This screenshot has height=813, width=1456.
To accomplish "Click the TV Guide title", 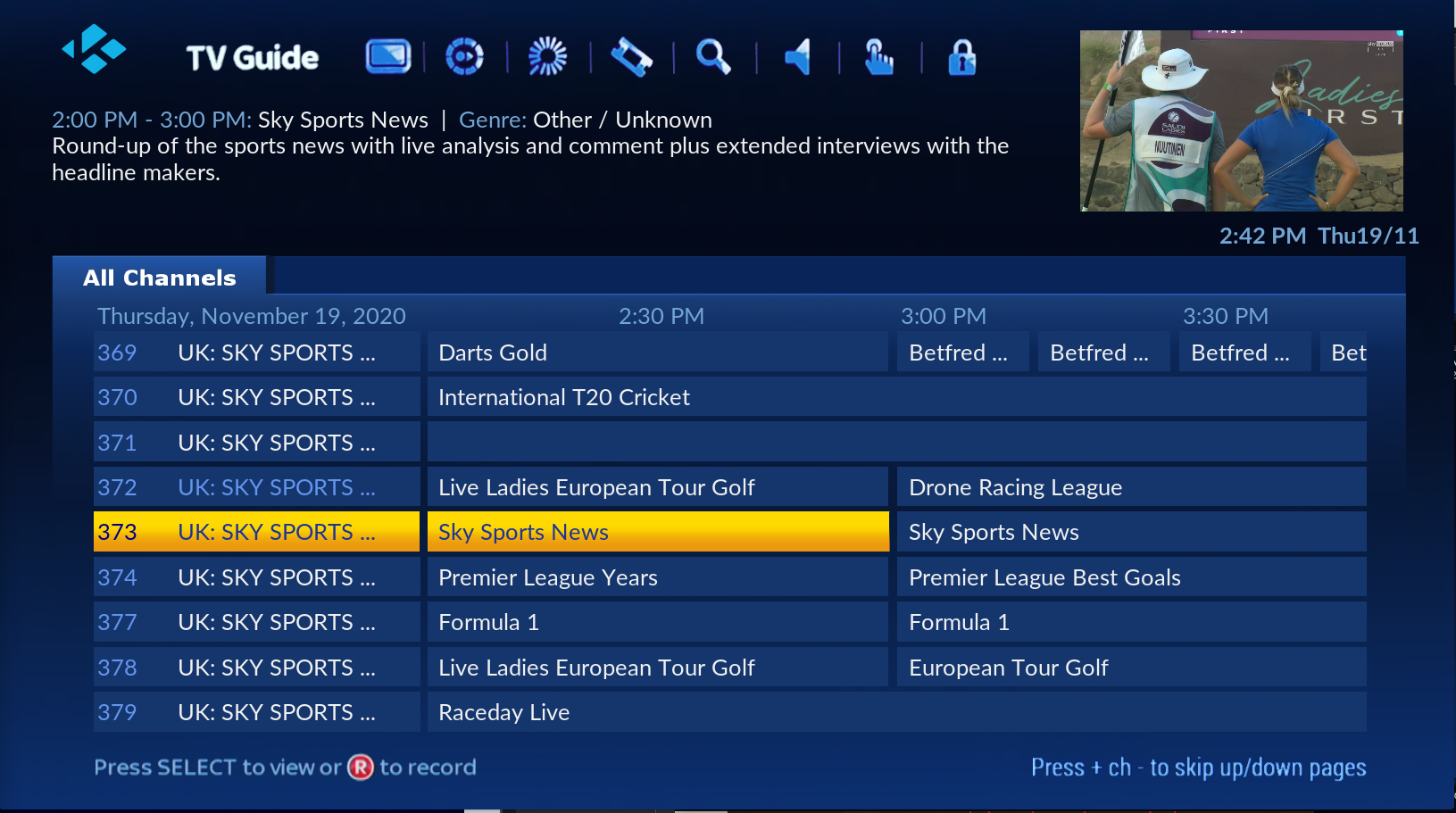I will tap(253, 58).
